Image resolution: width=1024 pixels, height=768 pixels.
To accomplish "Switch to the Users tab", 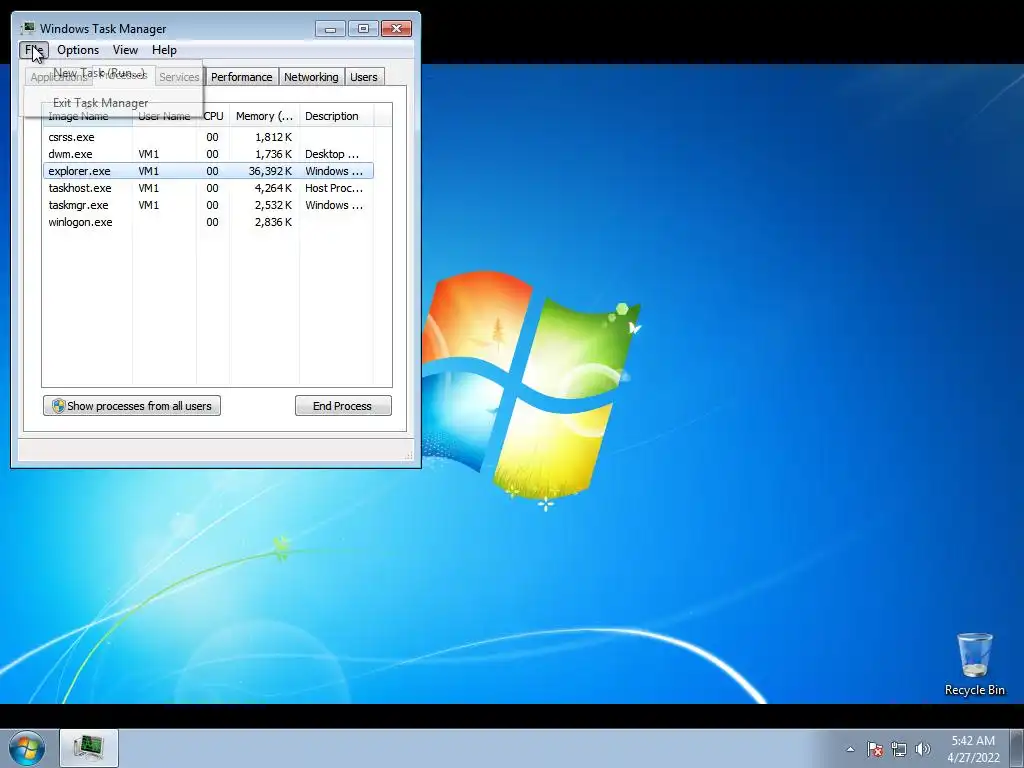I will coord(364,77).
